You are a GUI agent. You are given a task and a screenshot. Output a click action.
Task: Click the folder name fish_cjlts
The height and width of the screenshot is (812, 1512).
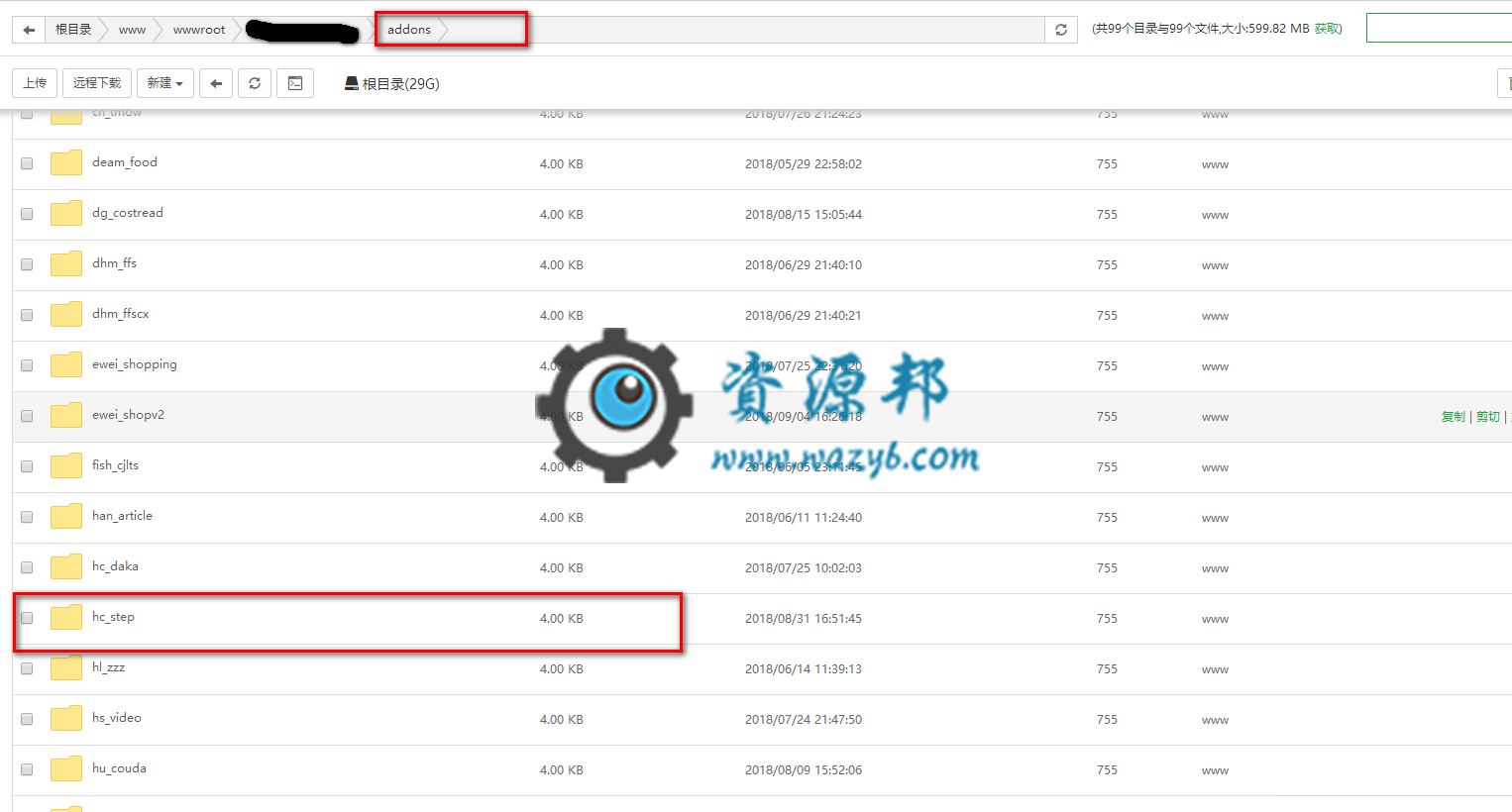pyautogui.click(x=115, y=465)
